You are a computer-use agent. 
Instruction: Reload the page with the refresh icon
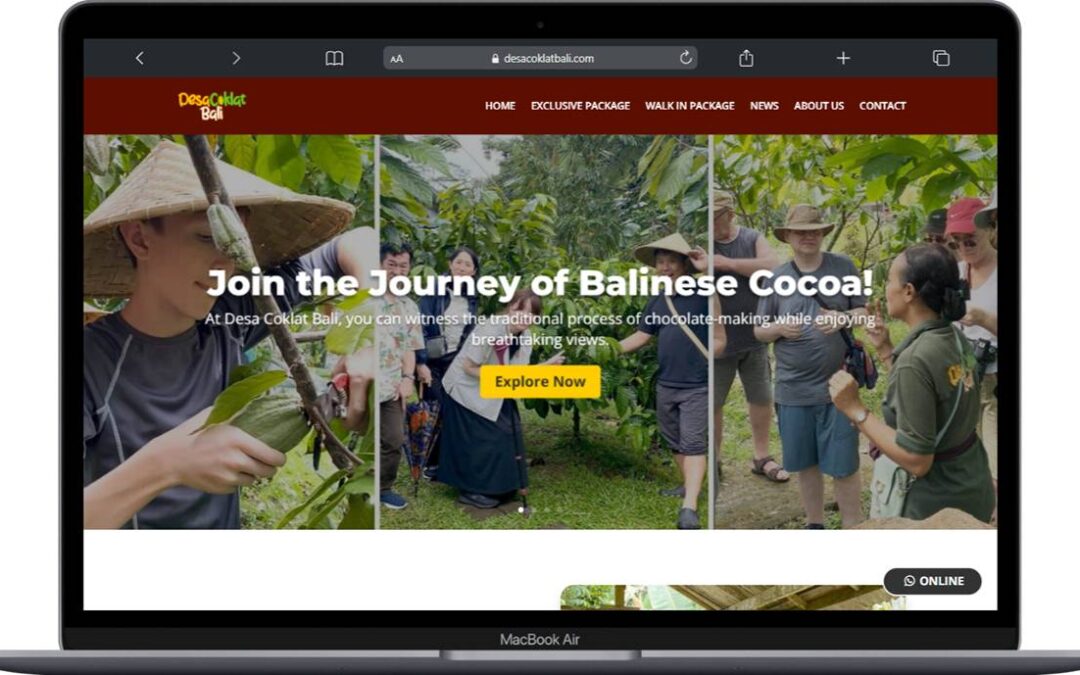click(x=686, y=58)
